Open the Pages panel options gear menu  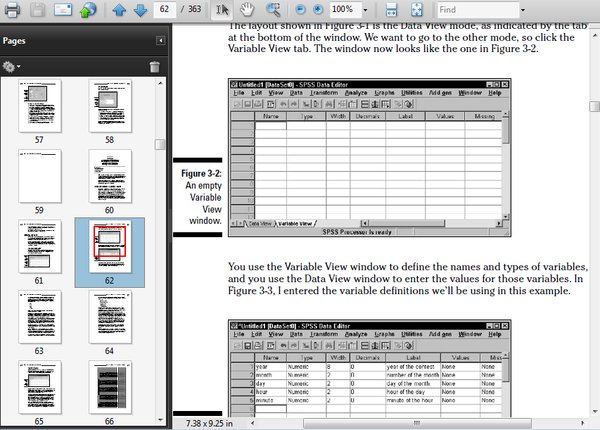pyautogui.click(x=11, y=67)
